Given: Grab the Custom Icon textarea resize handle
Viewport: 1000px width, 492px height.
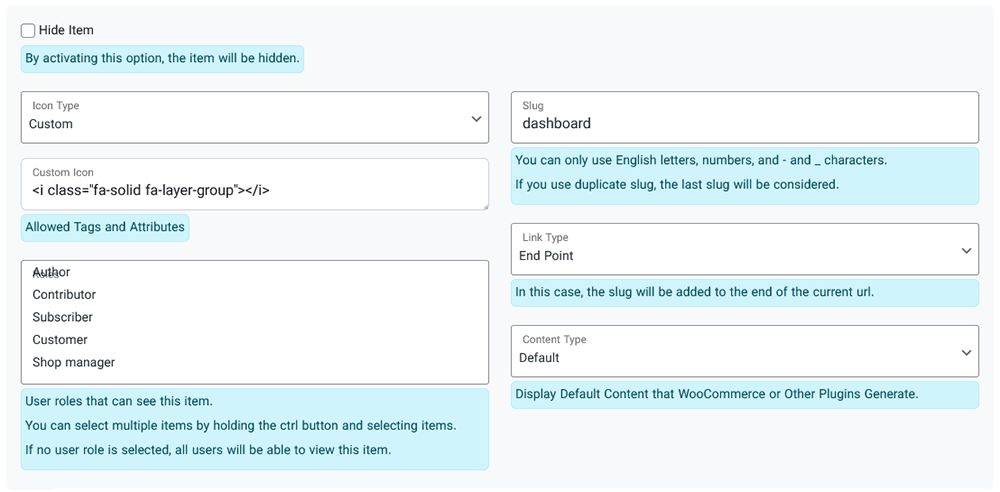Looking at the screenshot, I should pos(484,206).
